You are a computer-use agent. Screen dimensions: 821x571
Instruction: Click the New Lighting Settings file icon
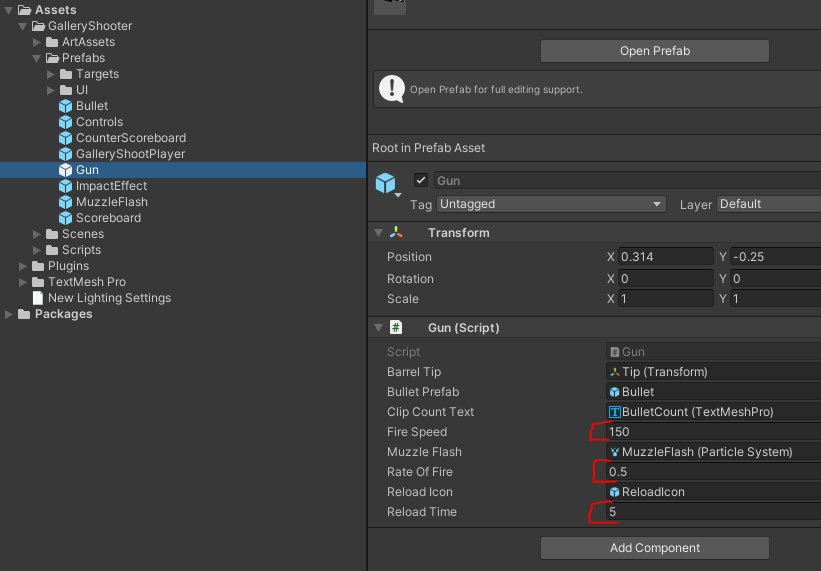click(38, 298)
